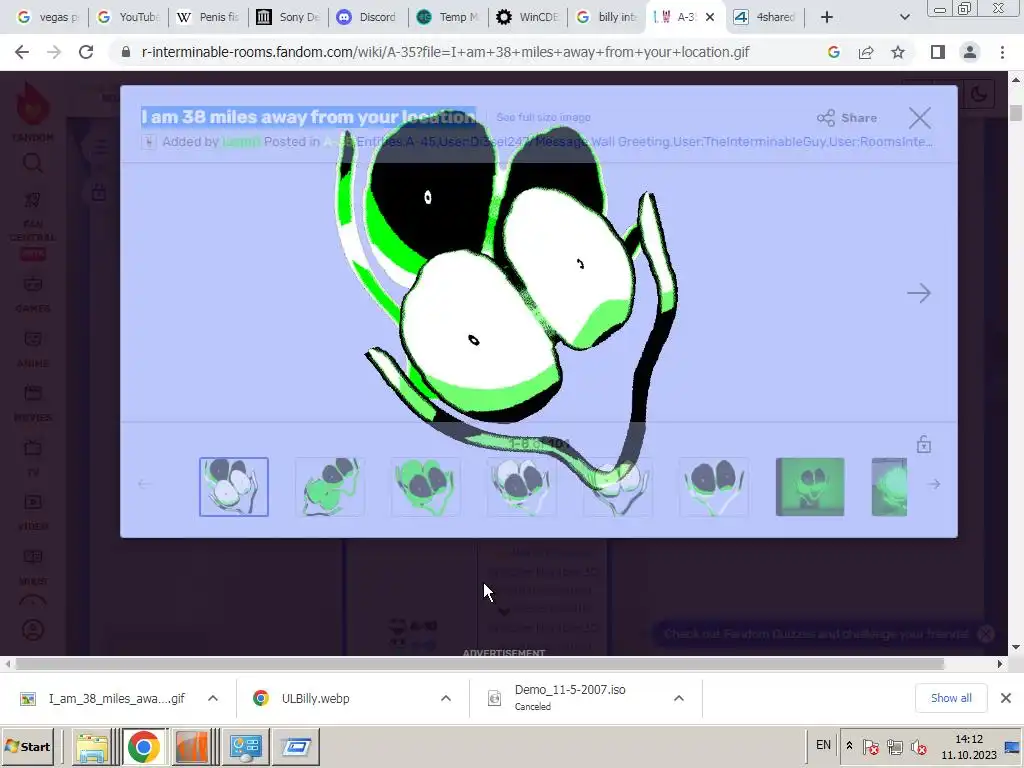Open Movies in Fandom sidebar

pos(33,403)
